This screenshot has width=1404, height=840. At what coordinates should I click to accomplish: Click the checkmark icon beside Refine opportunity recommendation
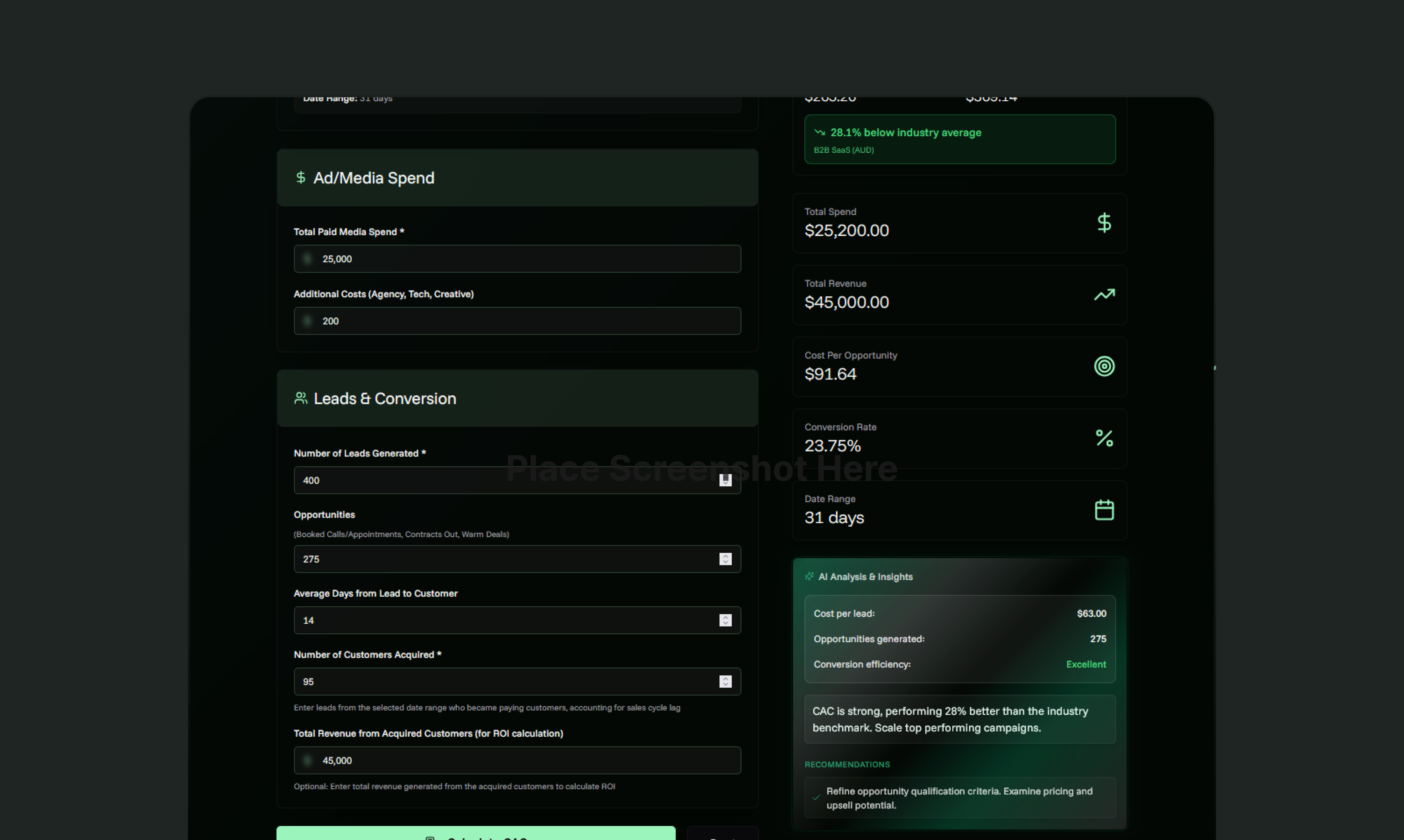(816, 797)
